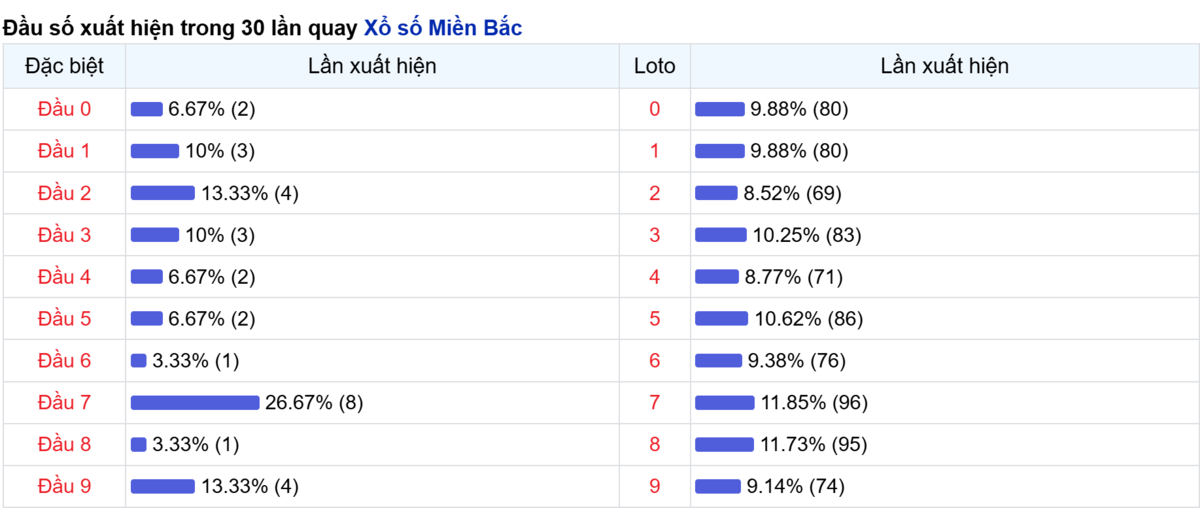This screenshot has width=1200, height=508.
Task: Click the Đầu 2 bar showing 13.33%
Action: point(163,193)
